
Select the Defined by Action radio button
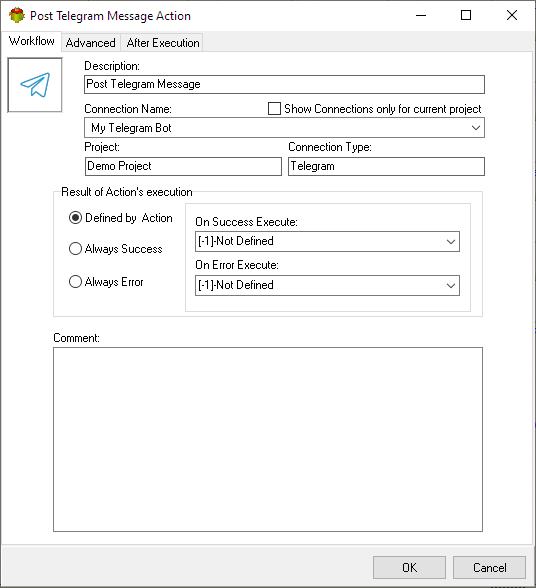point(75,218)
